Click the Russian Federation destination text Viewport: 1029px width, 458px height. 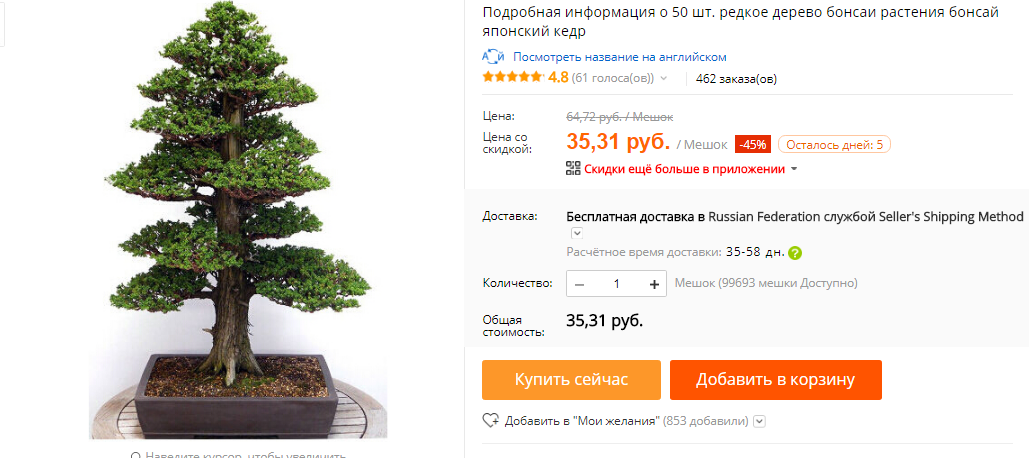[x=764, y=217]
